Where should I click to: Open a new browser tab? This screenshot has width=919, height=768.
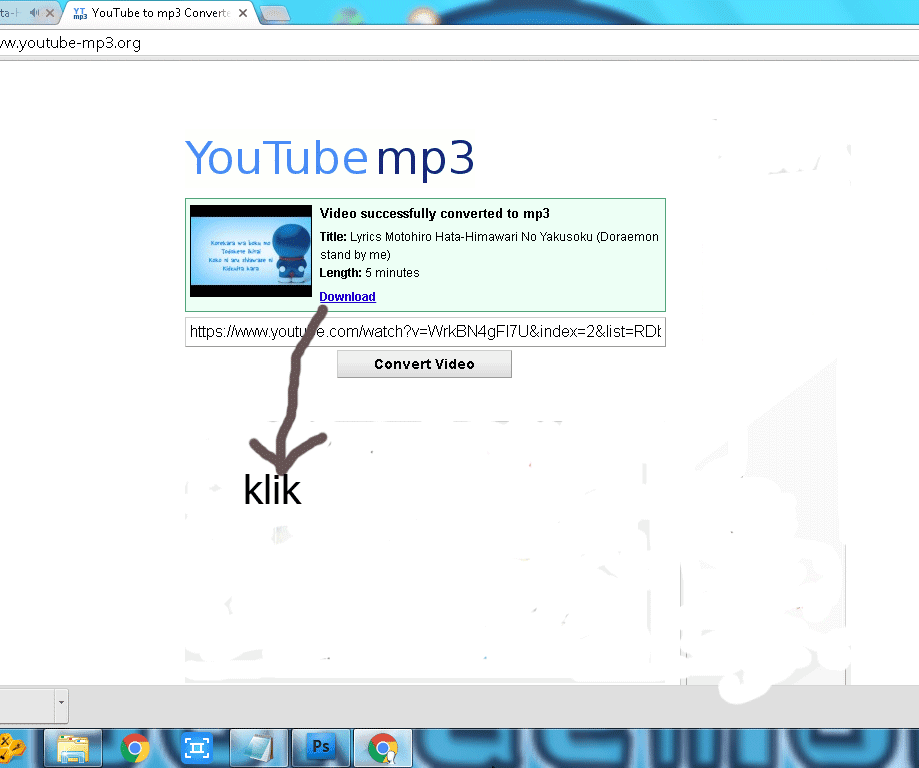274,14
